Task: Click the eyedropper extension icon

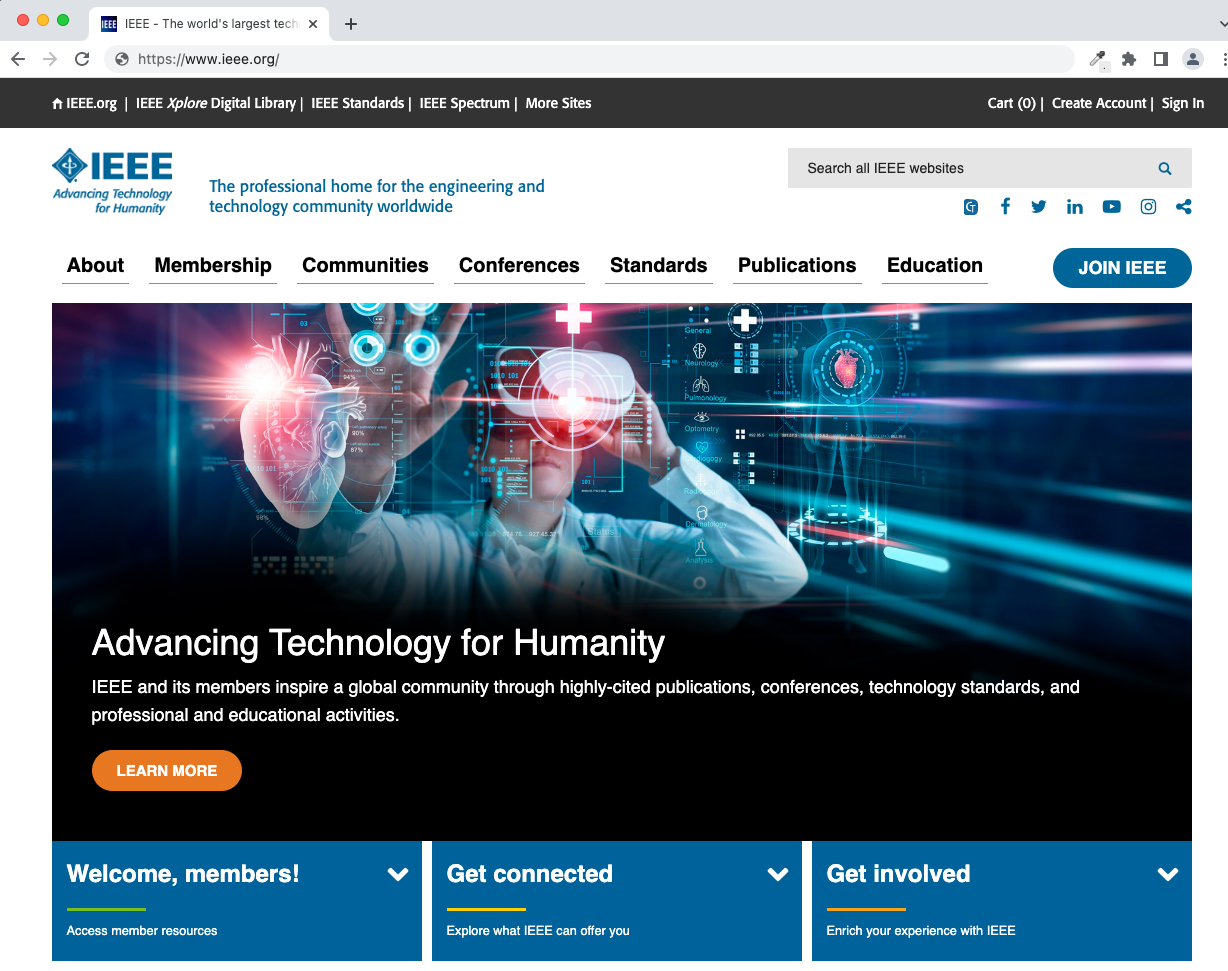Action: coord(1097,59)
